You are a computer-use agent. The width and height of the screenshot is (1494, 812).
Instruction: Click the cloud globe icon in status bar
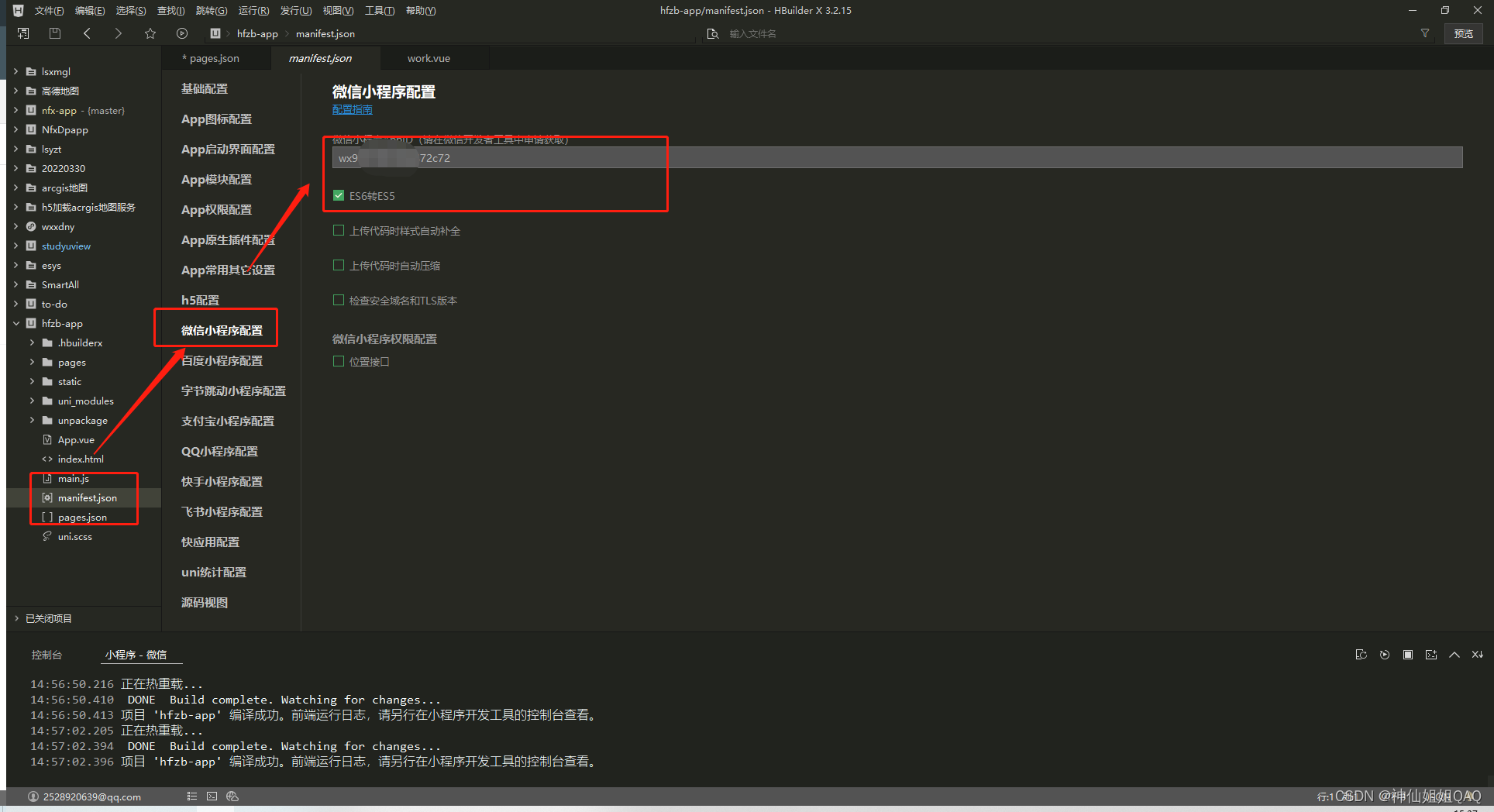click(232, 797)
